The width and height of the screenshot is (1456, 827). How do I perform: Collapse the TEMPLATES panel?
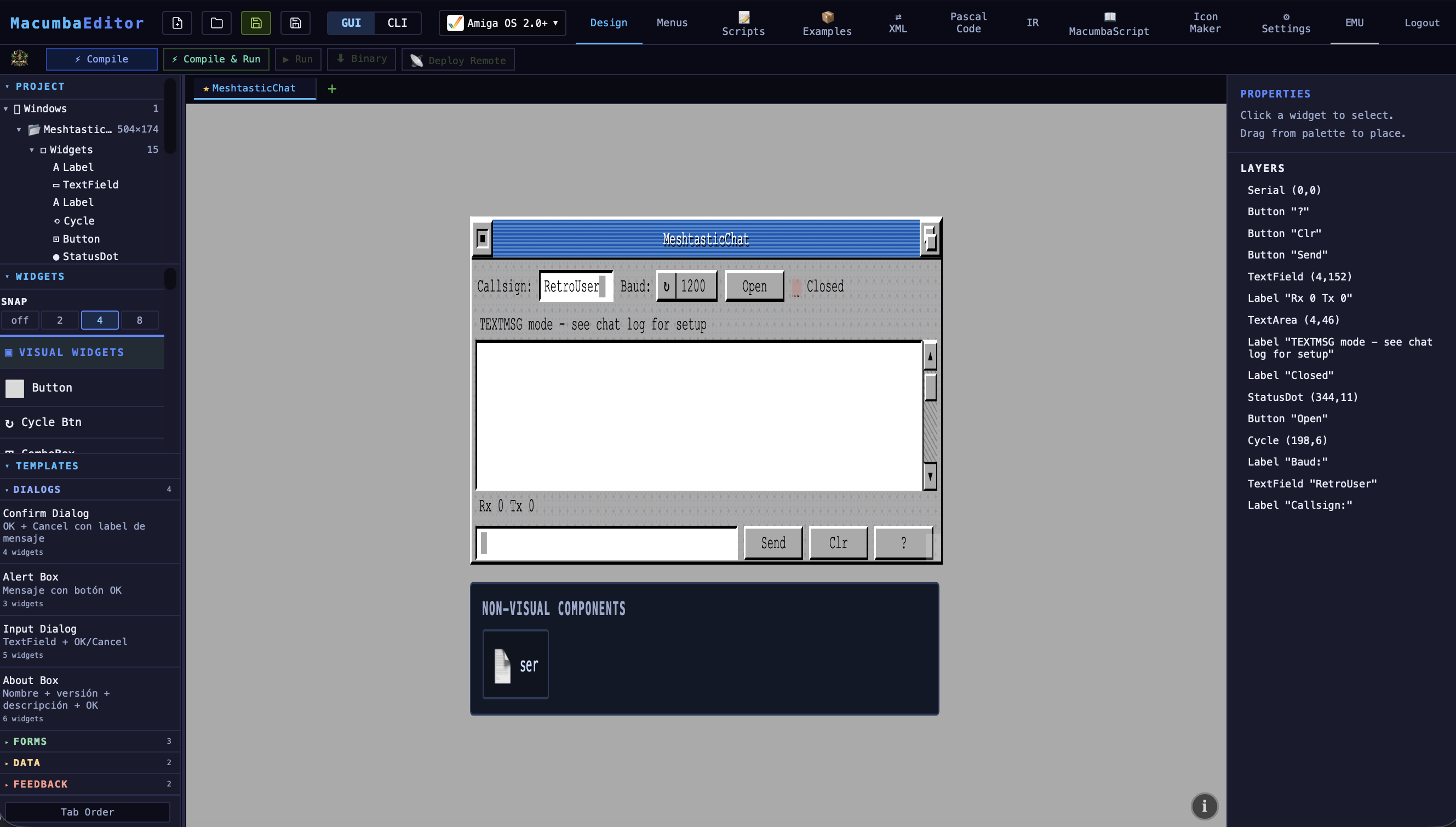[x=7, y=466]
